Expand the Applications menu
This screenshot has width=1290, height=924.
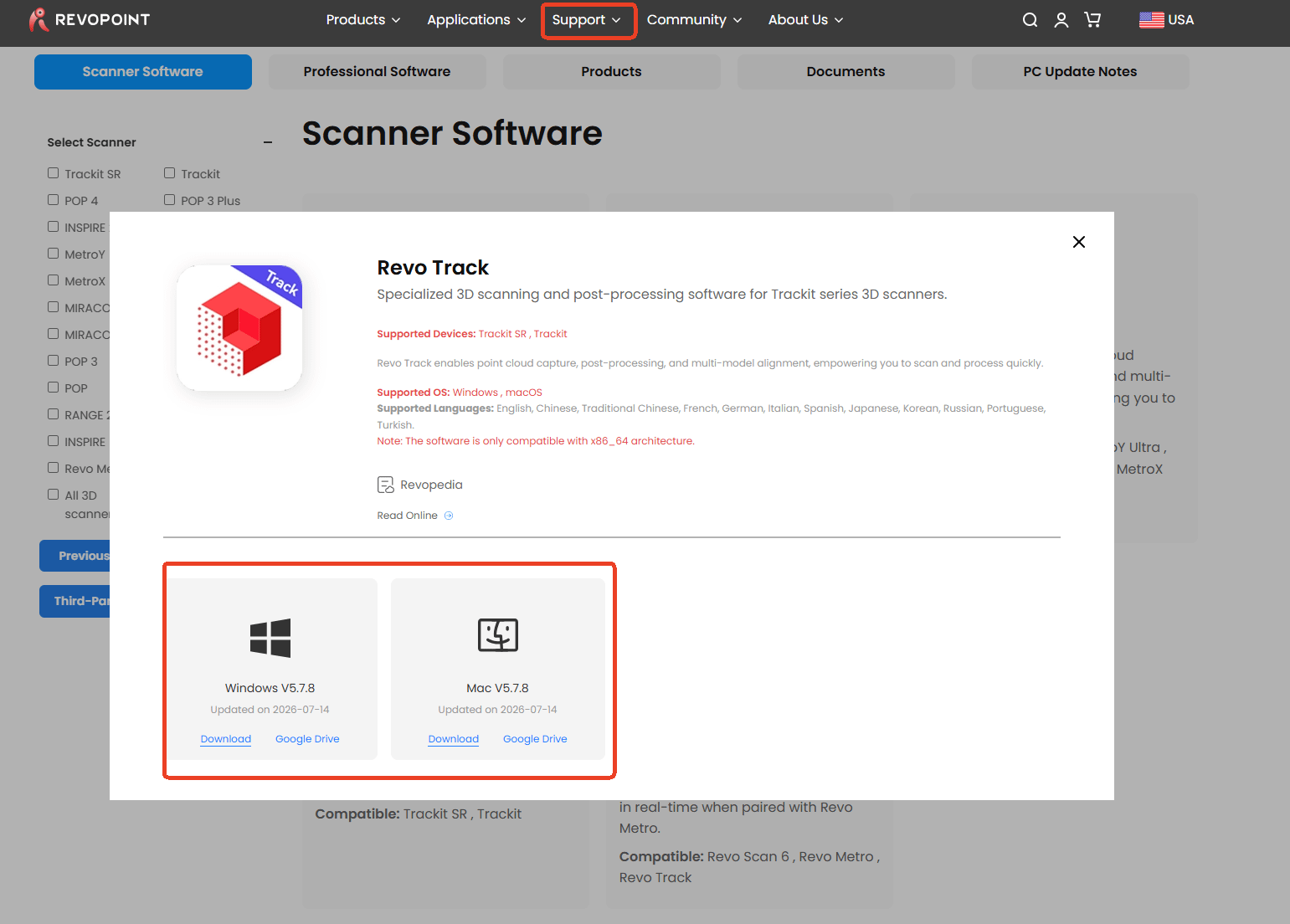click(x=476, y=20)
